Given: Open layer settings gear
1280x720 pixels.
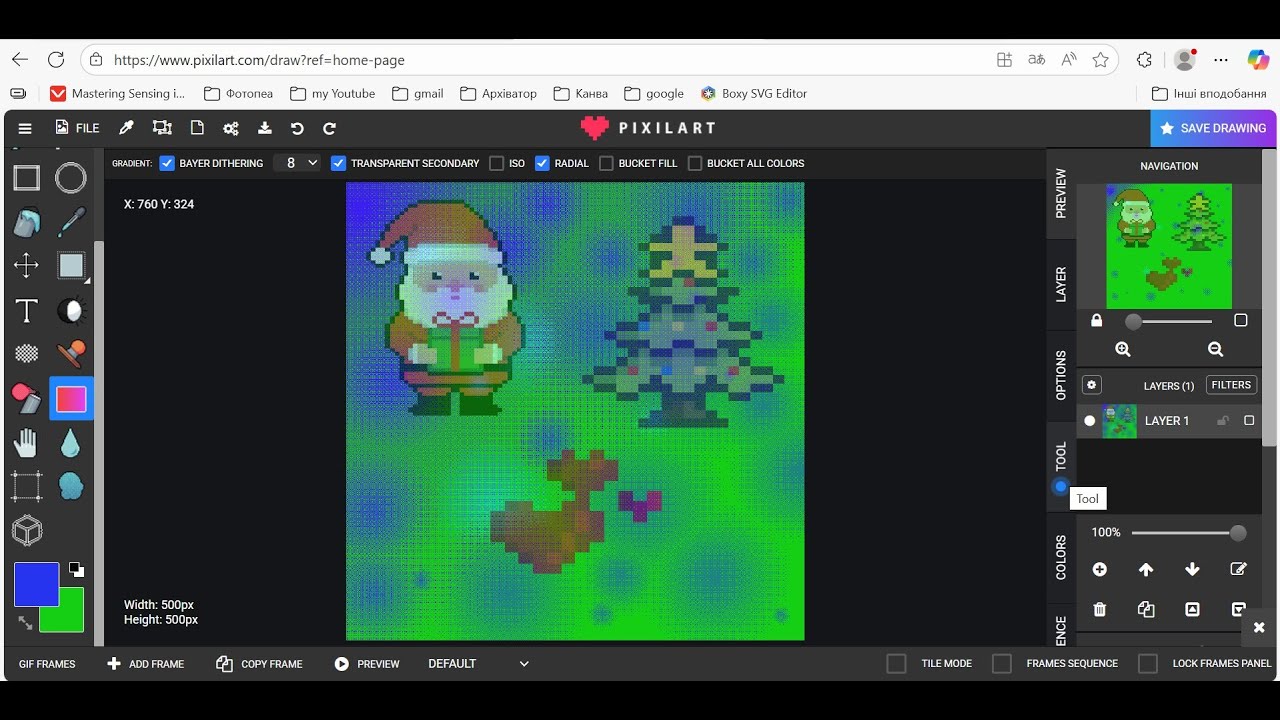Looking at the screenshot, I should click(1092, 385).
